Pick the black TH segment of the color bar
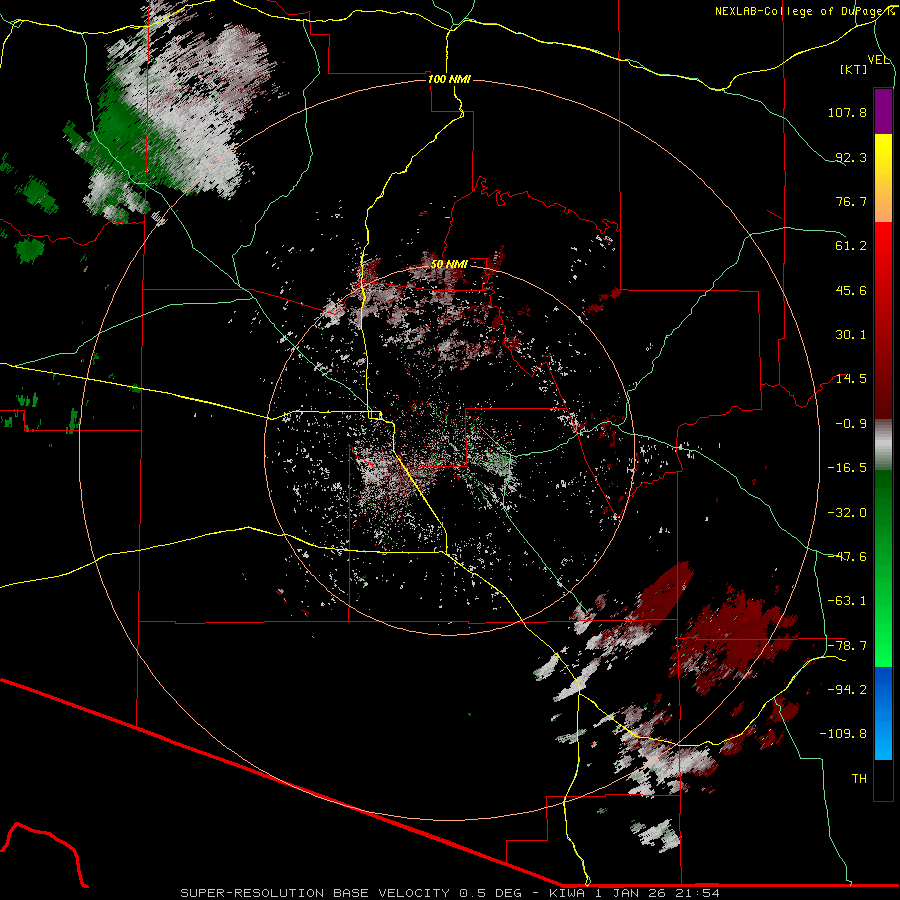 [x=883, y=779]
